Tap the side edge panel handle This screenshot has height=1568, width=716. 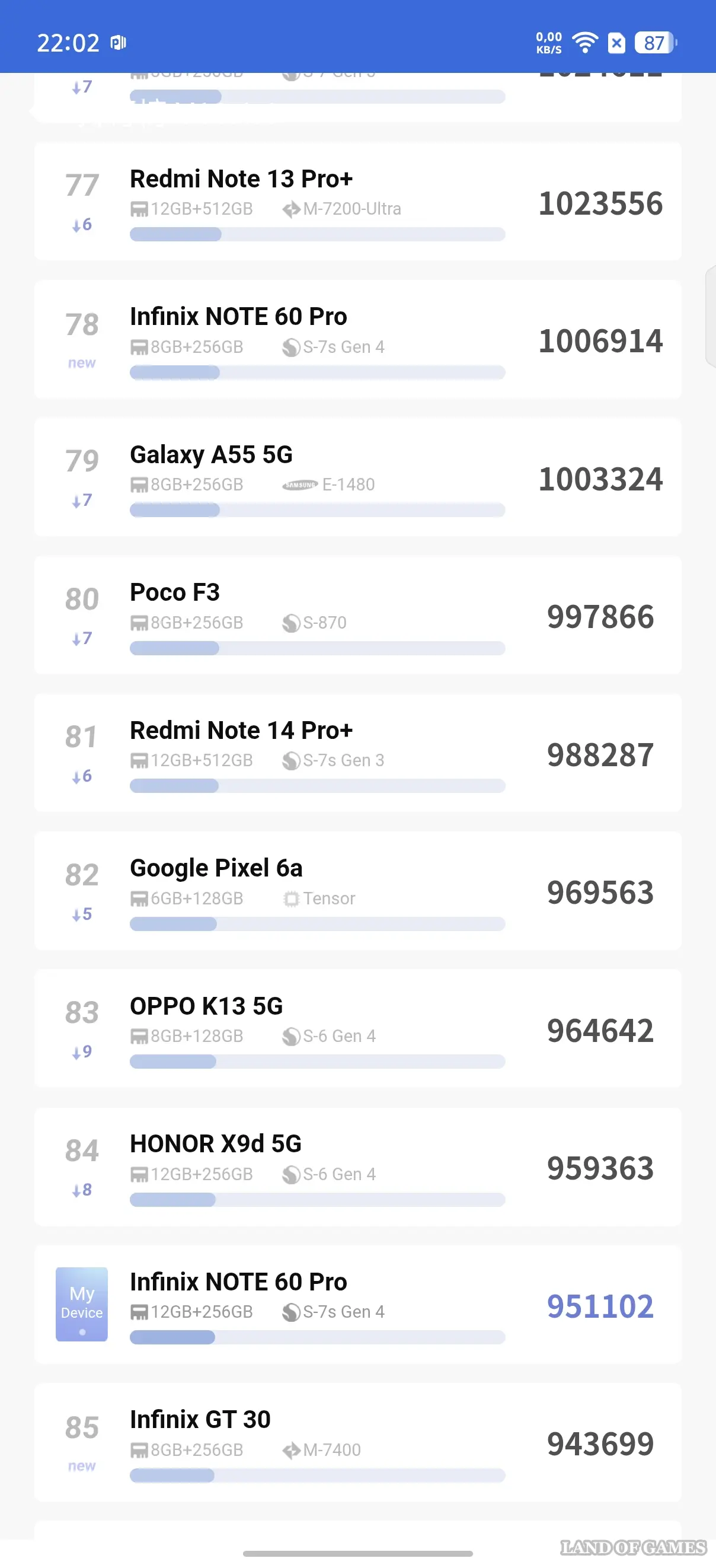point(710,317)
